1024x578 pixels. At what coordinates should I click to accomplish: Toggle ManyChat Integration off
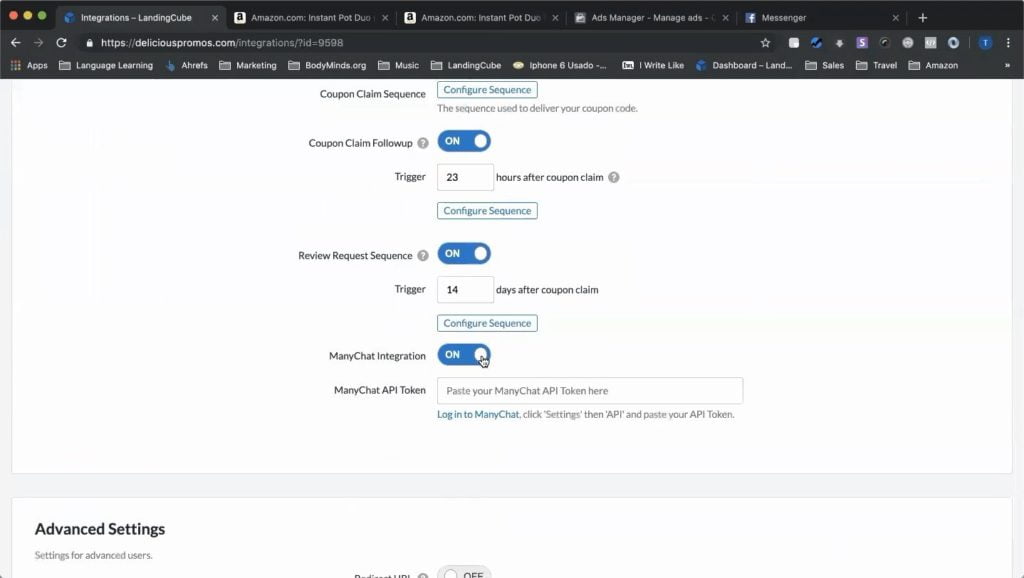pos(464,355)
